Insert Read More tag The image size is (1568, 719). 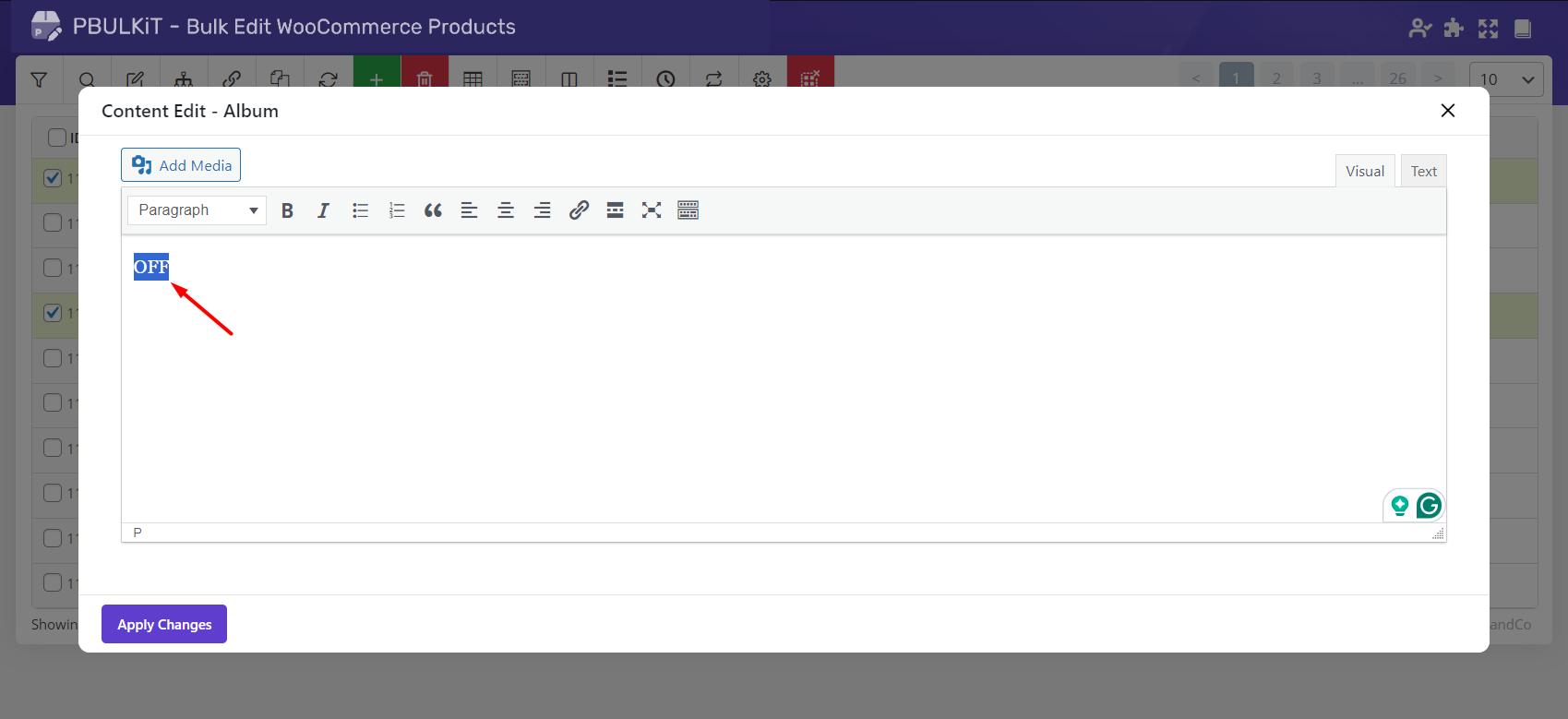(615, 210)
